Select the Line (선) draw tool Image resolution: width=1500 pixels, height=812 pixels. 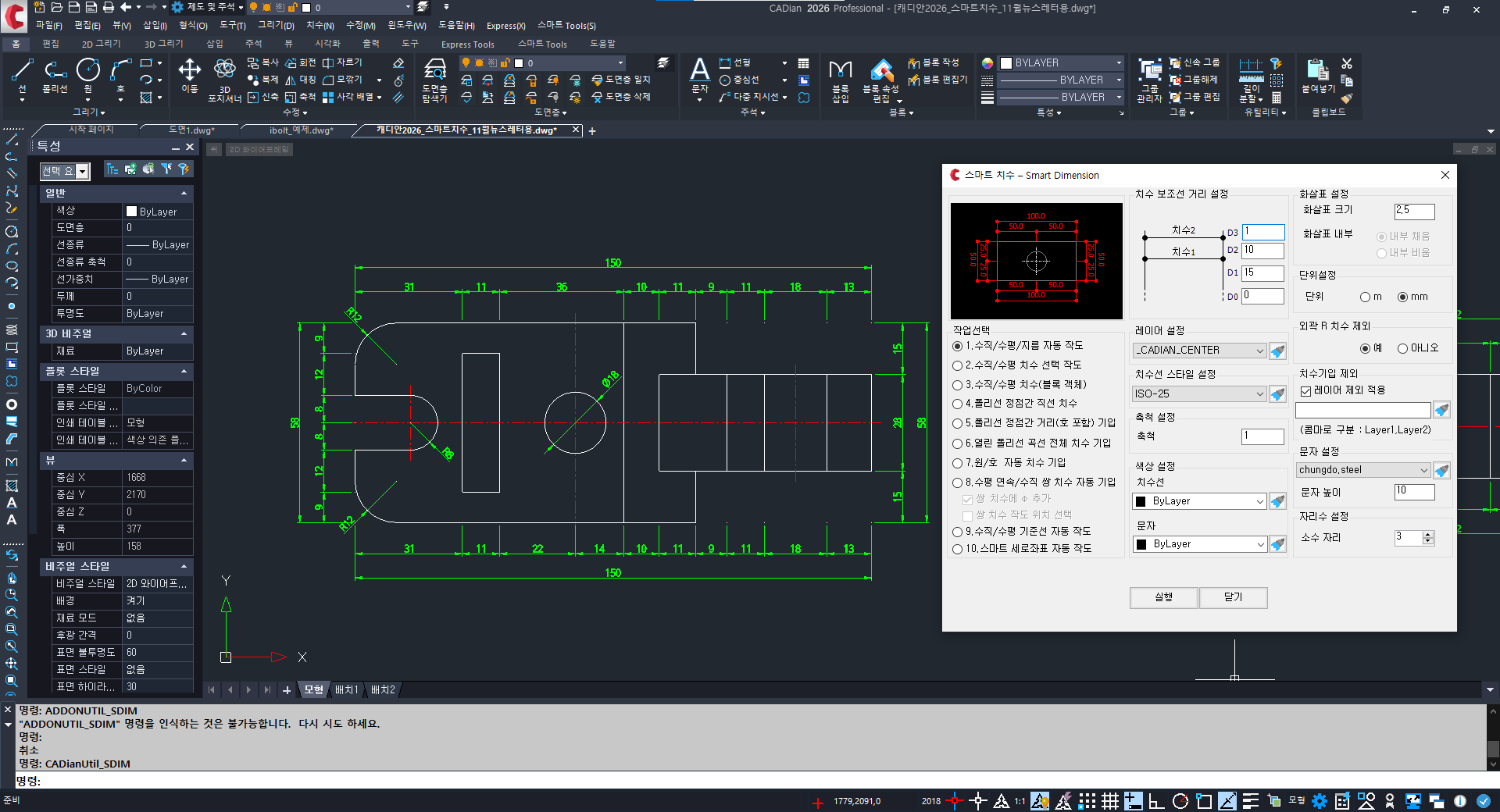pyautogui.click(x=22, y=72)
